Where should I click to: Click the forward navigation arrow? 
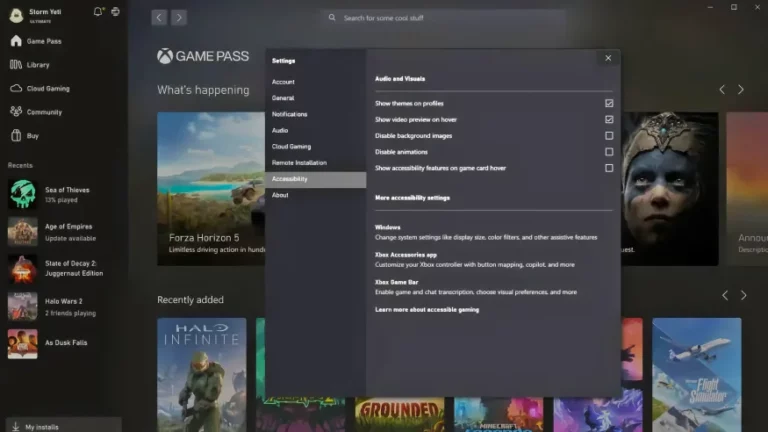coord(179,18)
